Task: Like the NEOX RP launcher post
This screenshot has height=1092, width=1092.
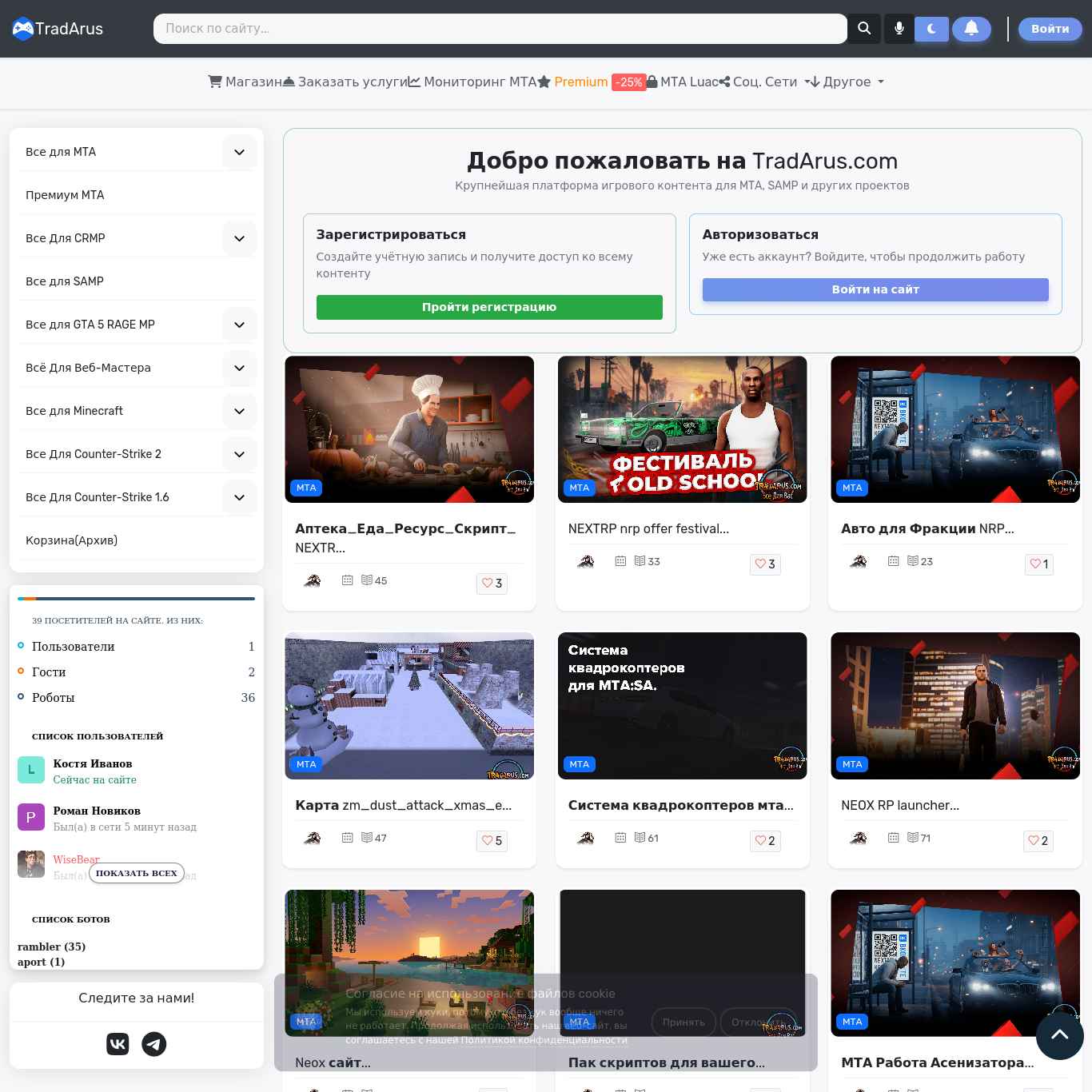Action: 1038,841
